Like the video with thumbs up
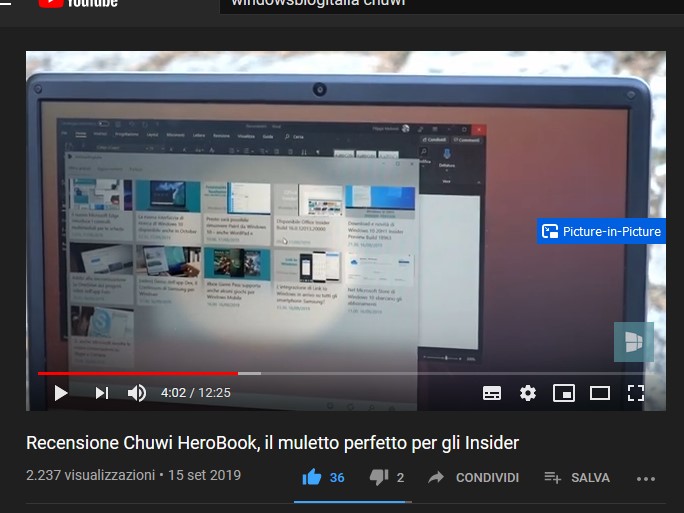This screenshot has height=513, width=684. [x=311, y=477]
